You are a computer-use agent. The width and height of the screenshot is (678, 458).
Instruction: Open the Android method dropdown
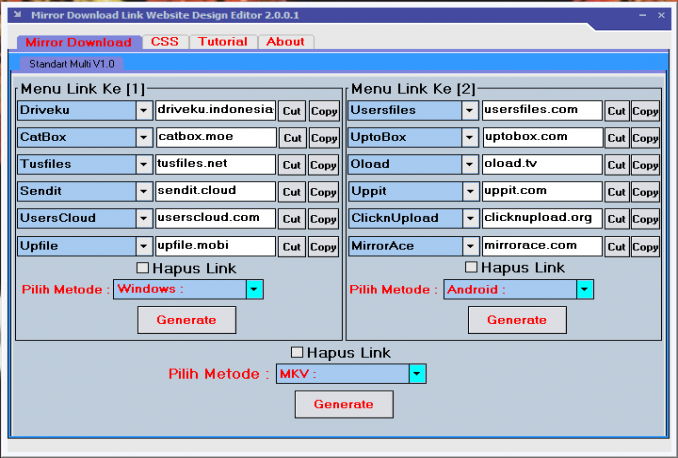pos(585,289)
